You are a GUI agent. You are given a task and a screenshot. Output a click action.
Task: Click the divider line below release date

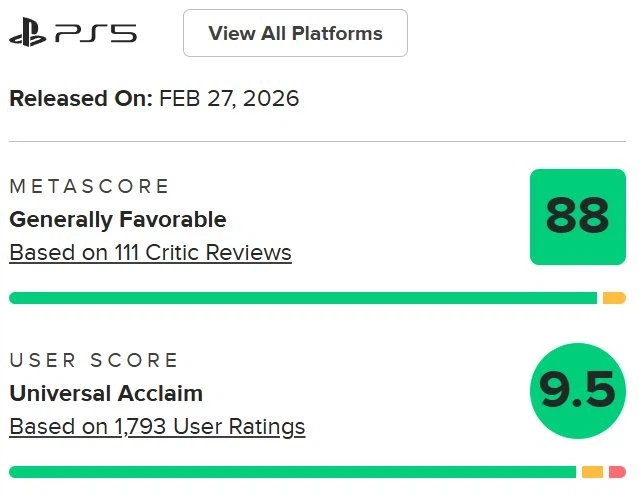coord(318,141)
